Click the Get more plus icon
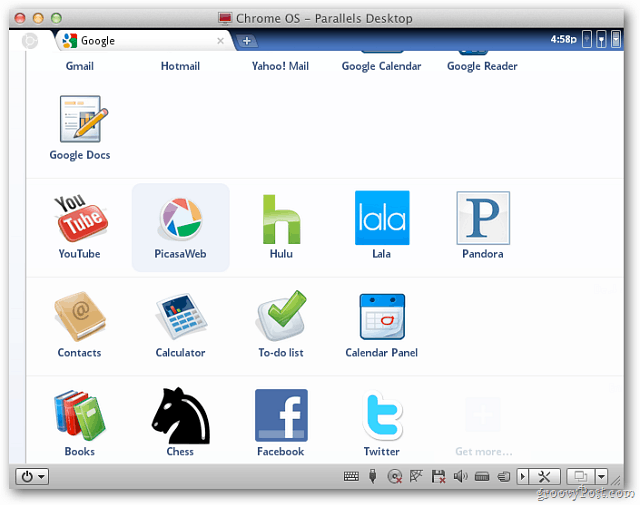The width and height of the screenshot is (640, 505). (483, 414)
